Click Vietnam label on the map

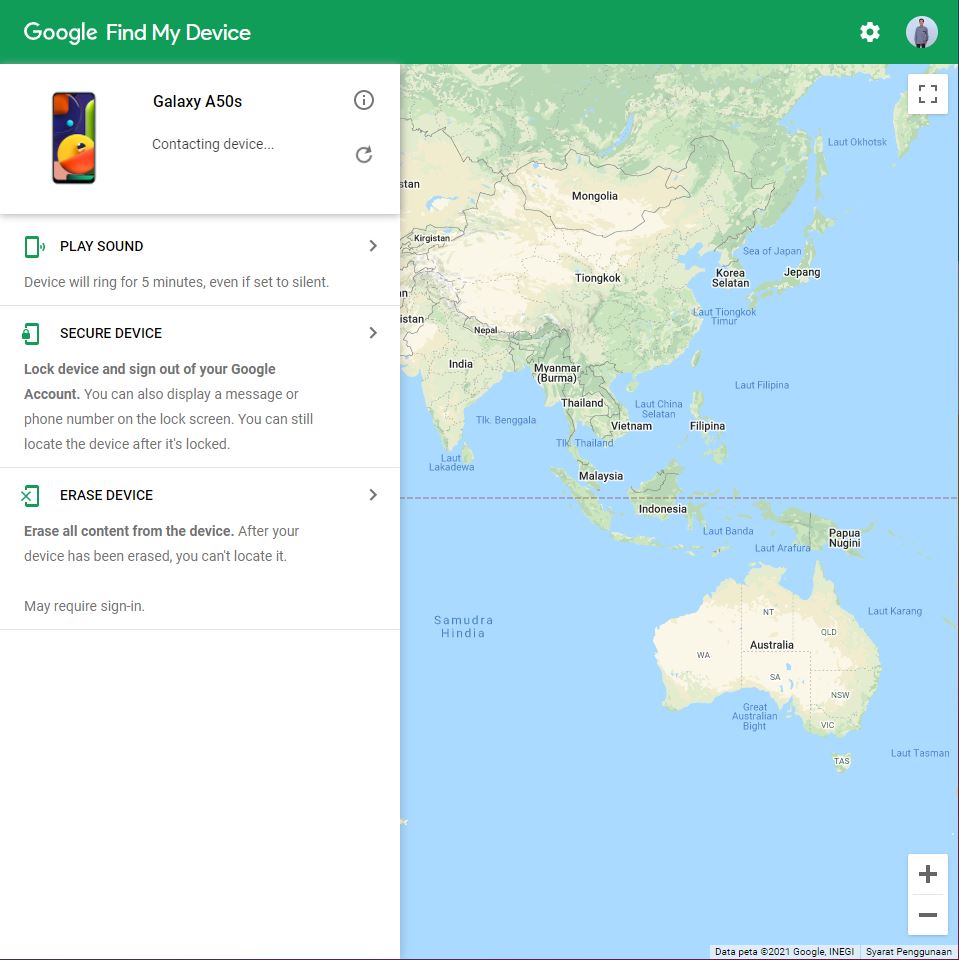[x=631, y=426]
